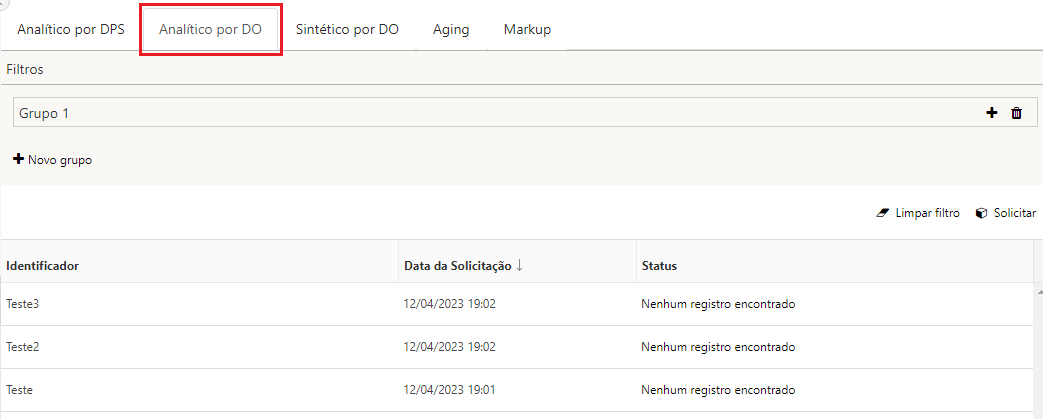
Task: Click the sort arrow beside Data da Solicitação
Action: point(520,266)
